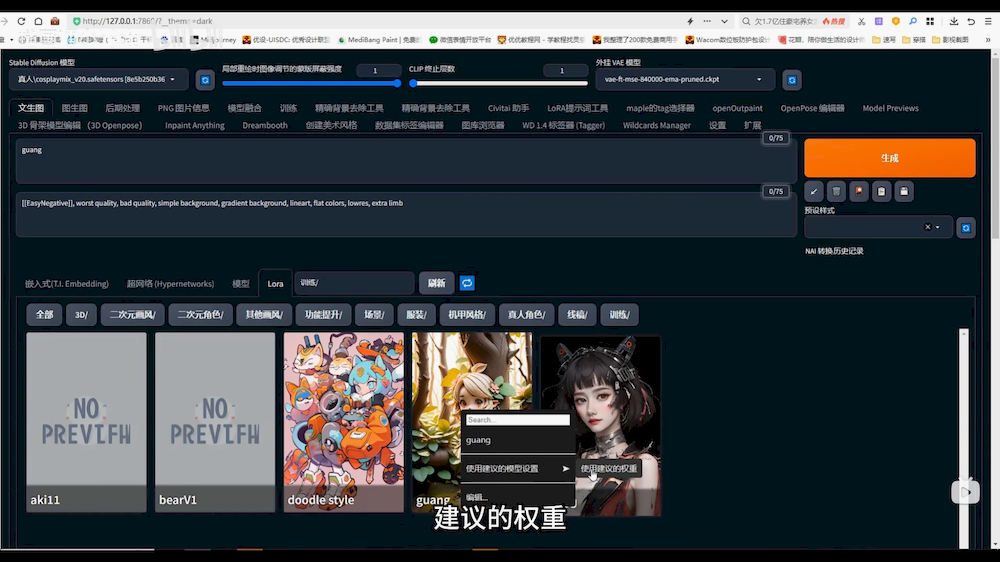Expand the 预设样式 styles dropdown

pos(937,228)
